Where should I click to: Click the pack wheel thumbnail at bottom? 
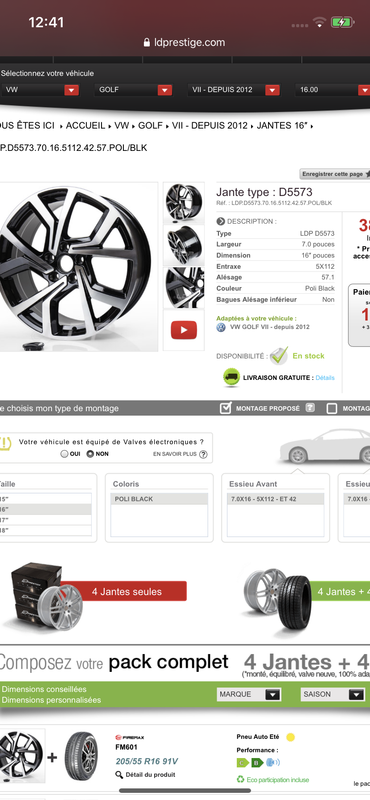[22, 756]
